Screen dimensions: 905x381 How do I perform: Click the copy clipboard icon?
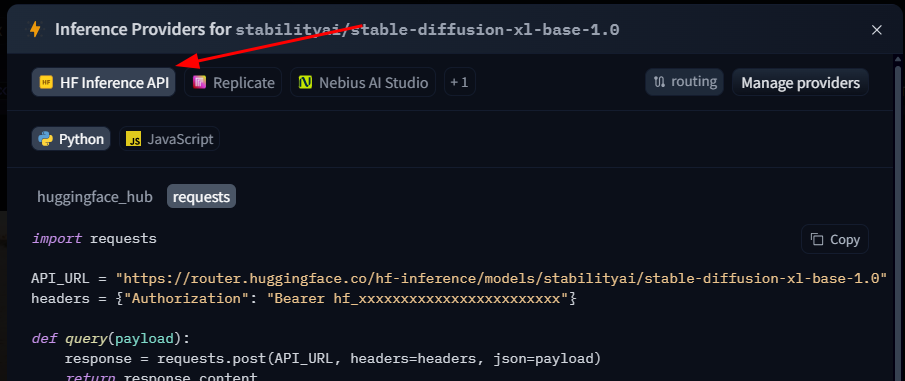tap(817, 239)
